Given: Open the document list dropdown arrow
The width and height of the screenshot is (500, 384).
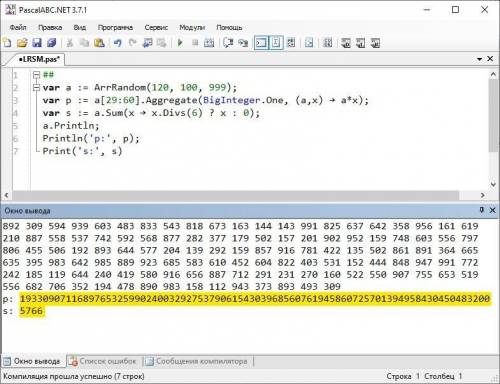Looking at the screenshot, I should (x=479, y=59).
